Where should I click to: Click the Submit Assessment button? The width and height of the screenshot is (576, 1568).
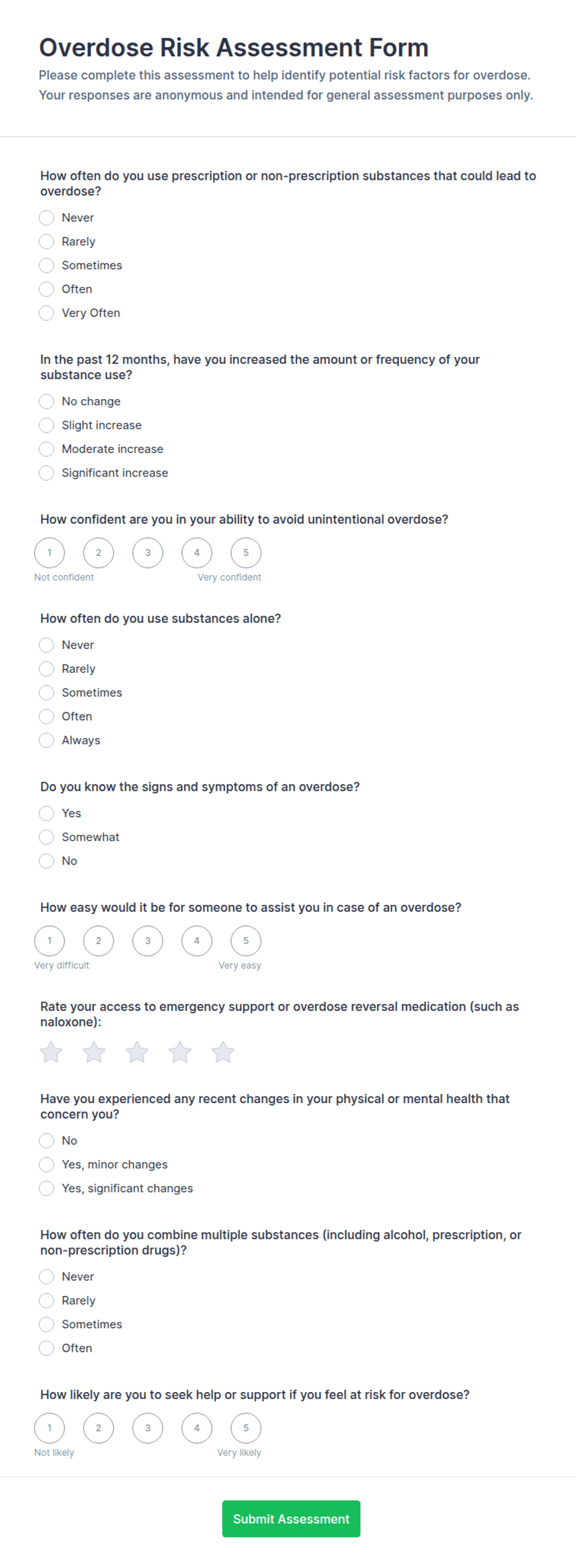click(x=291, y=1518)
